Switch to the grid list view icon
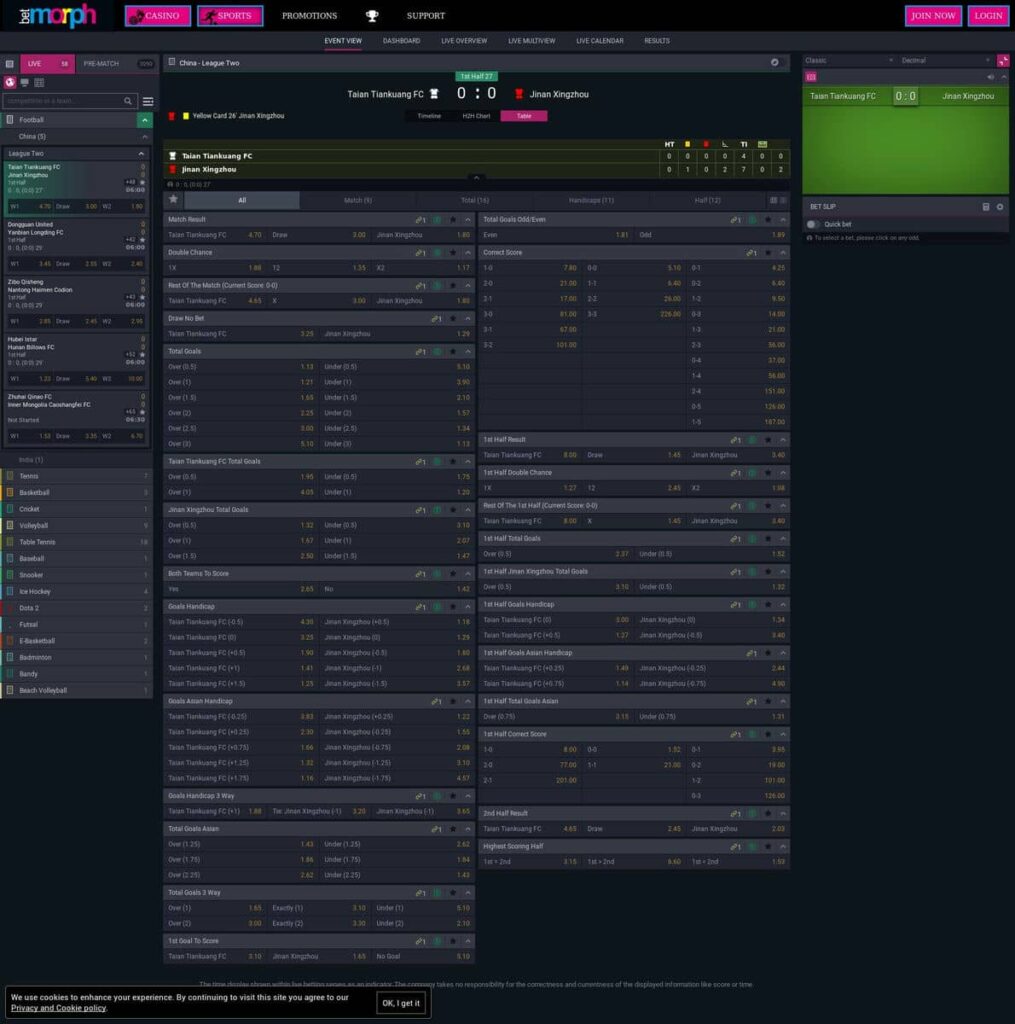This screenshot has width=1015, height=1024. pyautogui.click(x=39, y=82)
